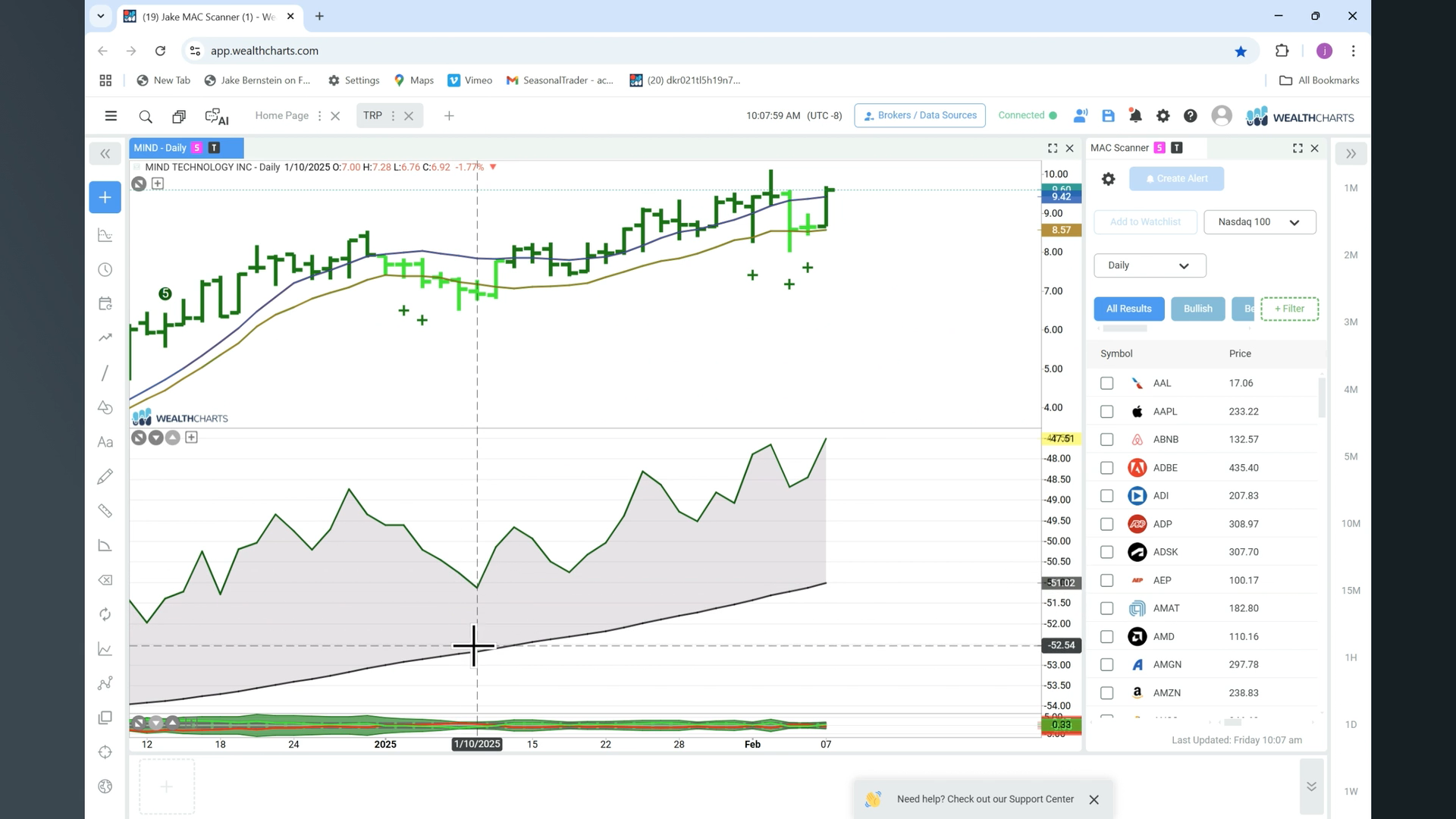Click Brokers / Data Sources button
Screen dimensions: 1456x819
tap(919, 115)
